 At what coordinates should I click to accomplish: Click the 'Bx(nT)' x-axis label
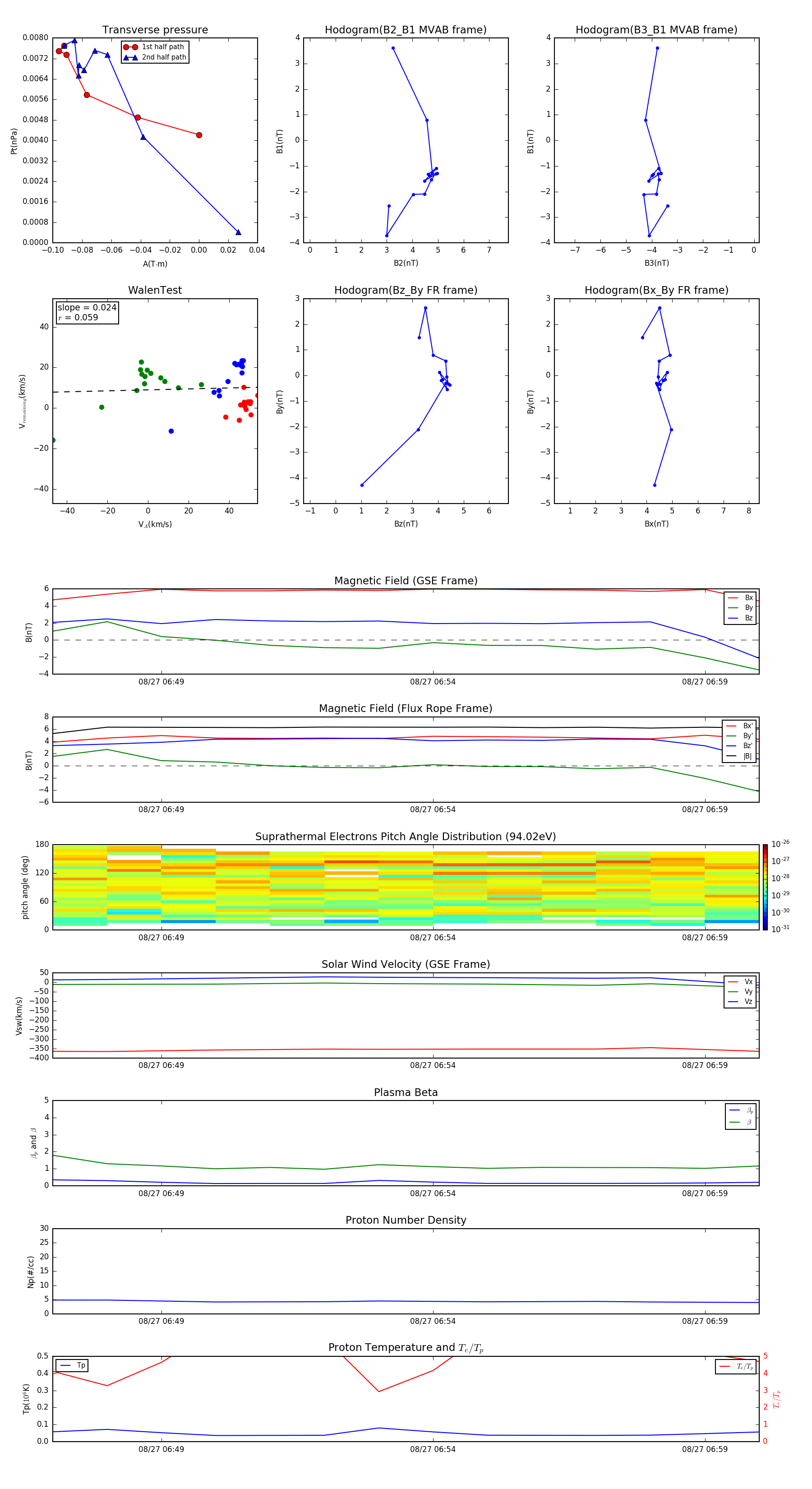point(656,524)
